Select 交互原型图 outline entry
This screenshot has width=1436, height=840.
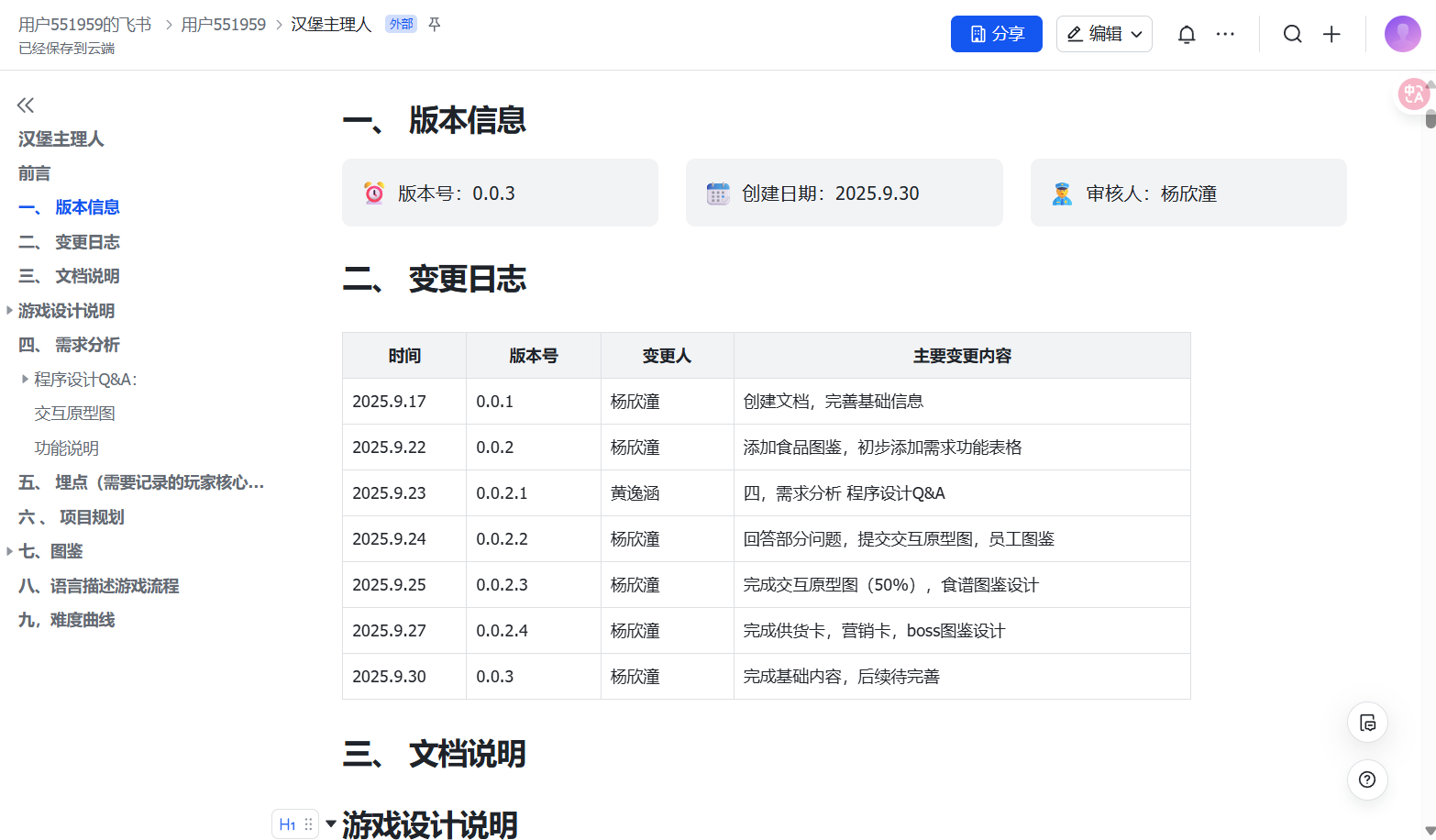(x=75, y=414)
